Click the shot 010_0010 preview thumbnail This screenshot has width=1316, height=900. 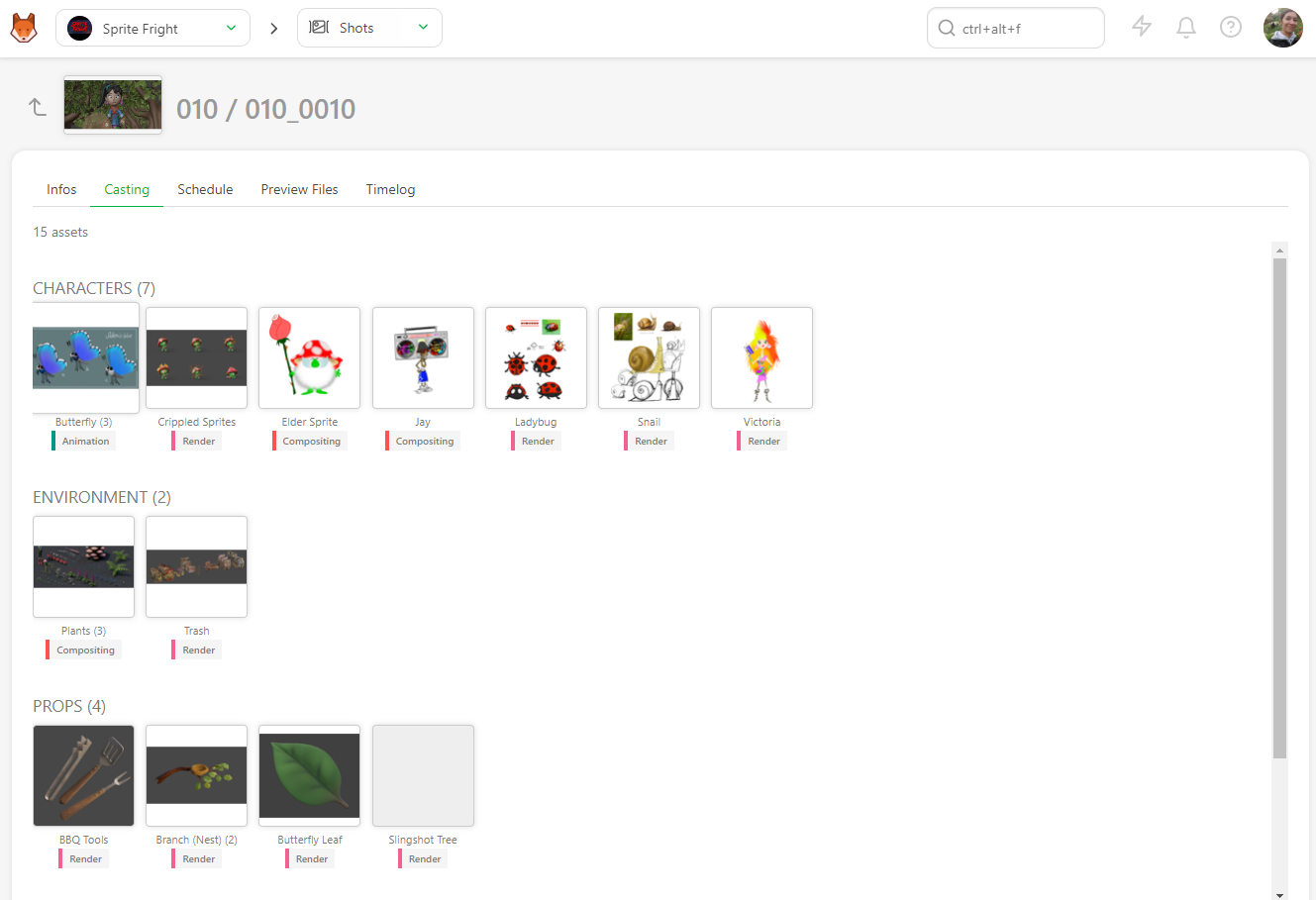click(113, 105)
